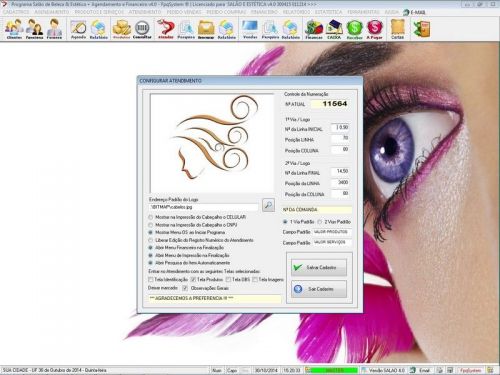Open the Finanças money icon
Viewport: 500px width, 375px height.
tap(314, 29)
